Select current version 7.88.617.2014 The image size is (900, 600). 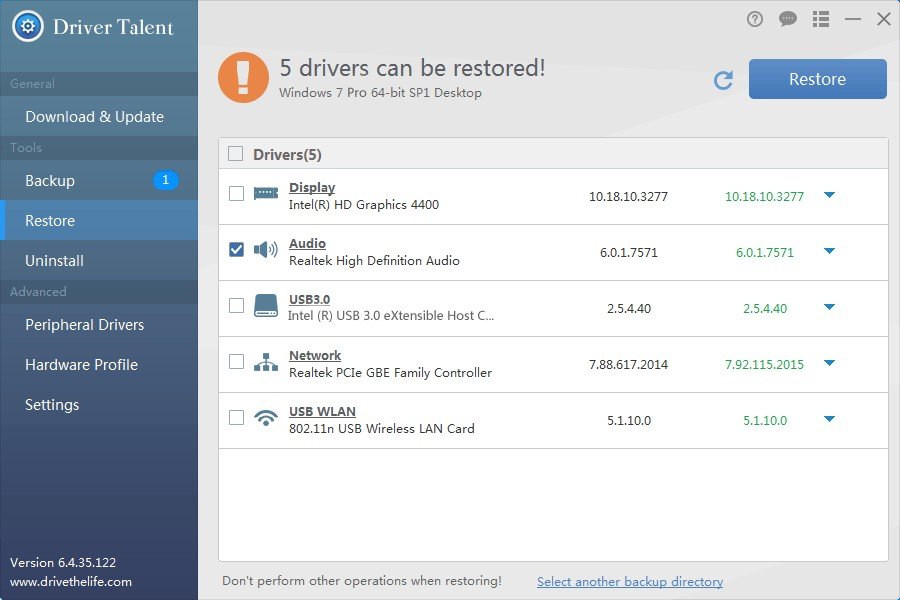click(628, 365)
